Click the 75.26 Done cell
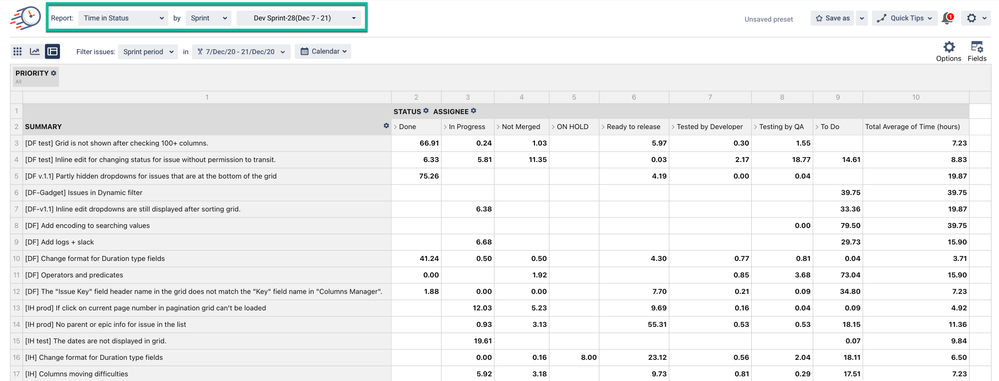The image size is (999, 381). click(416, 176)
